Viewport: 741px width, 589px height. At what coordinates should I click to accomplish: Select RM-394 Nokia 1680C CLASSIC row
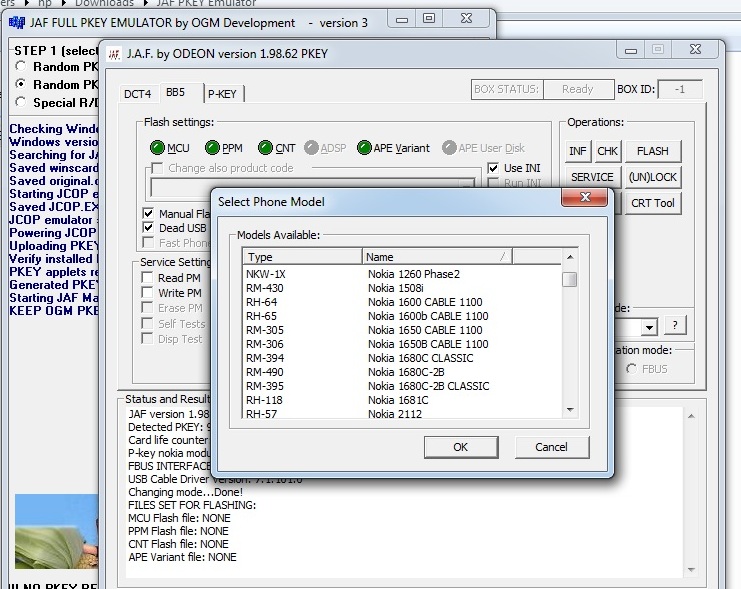(402, 358)
